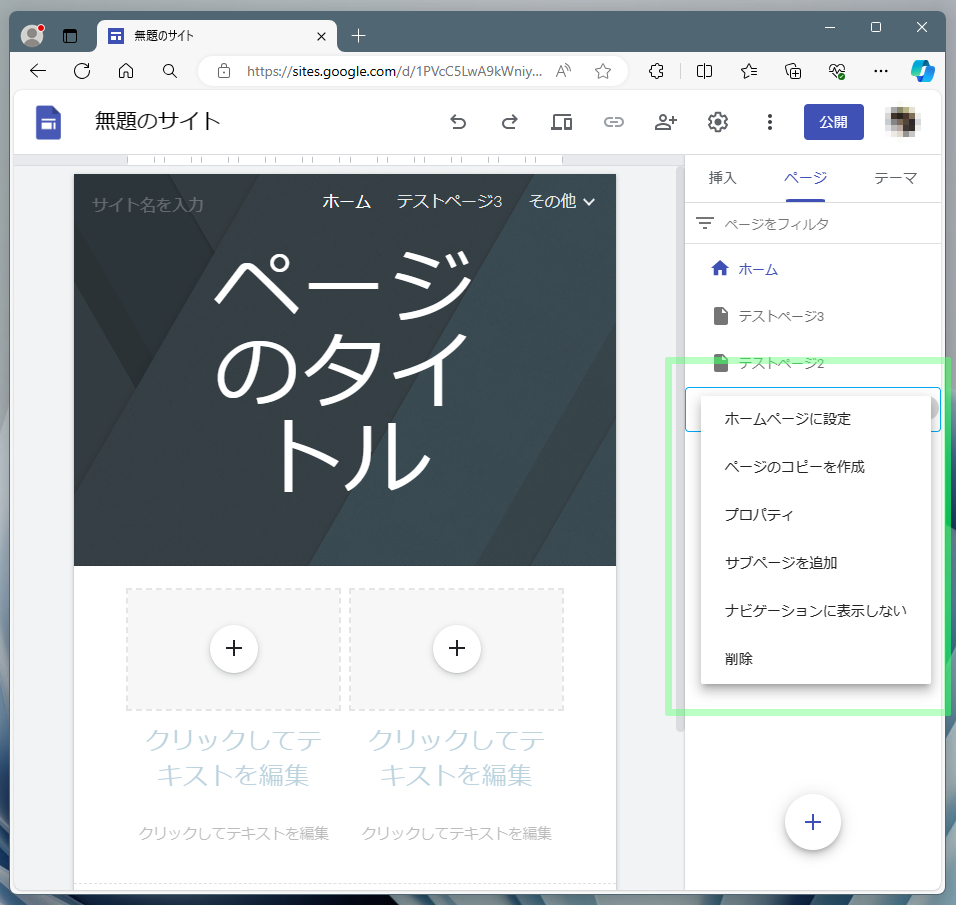956x905 pixels.
Task: Click the page filter icon
Action: click(705, 224)
